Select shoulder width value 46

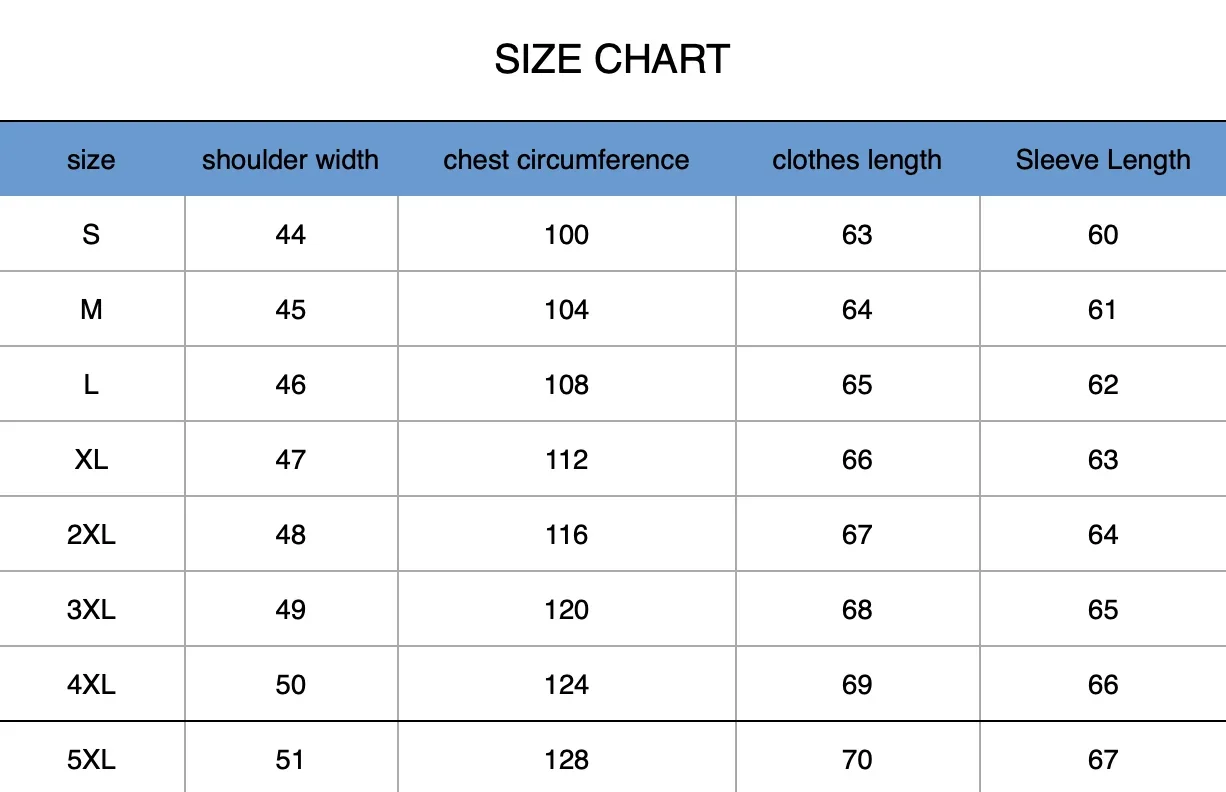(x=290, y=384)
